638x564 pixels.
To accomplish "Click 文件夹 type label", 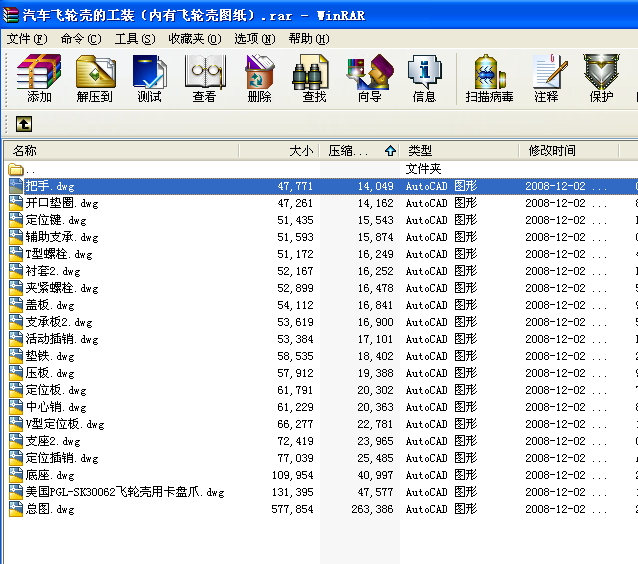I will click(423, 168).
